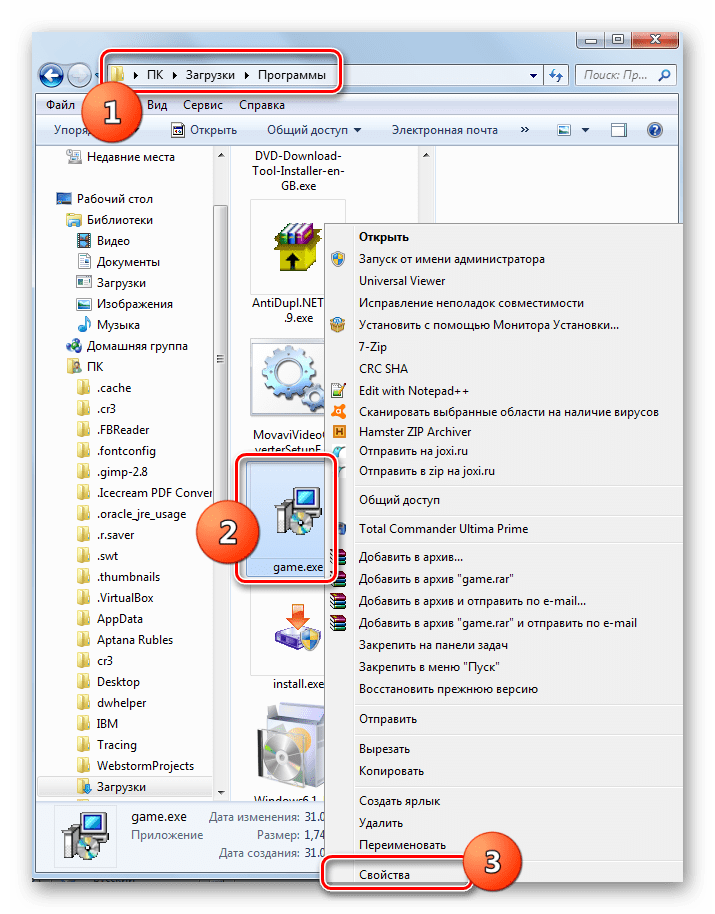
Task: Click the change view icon in toolbar
Action: point(564,130)
